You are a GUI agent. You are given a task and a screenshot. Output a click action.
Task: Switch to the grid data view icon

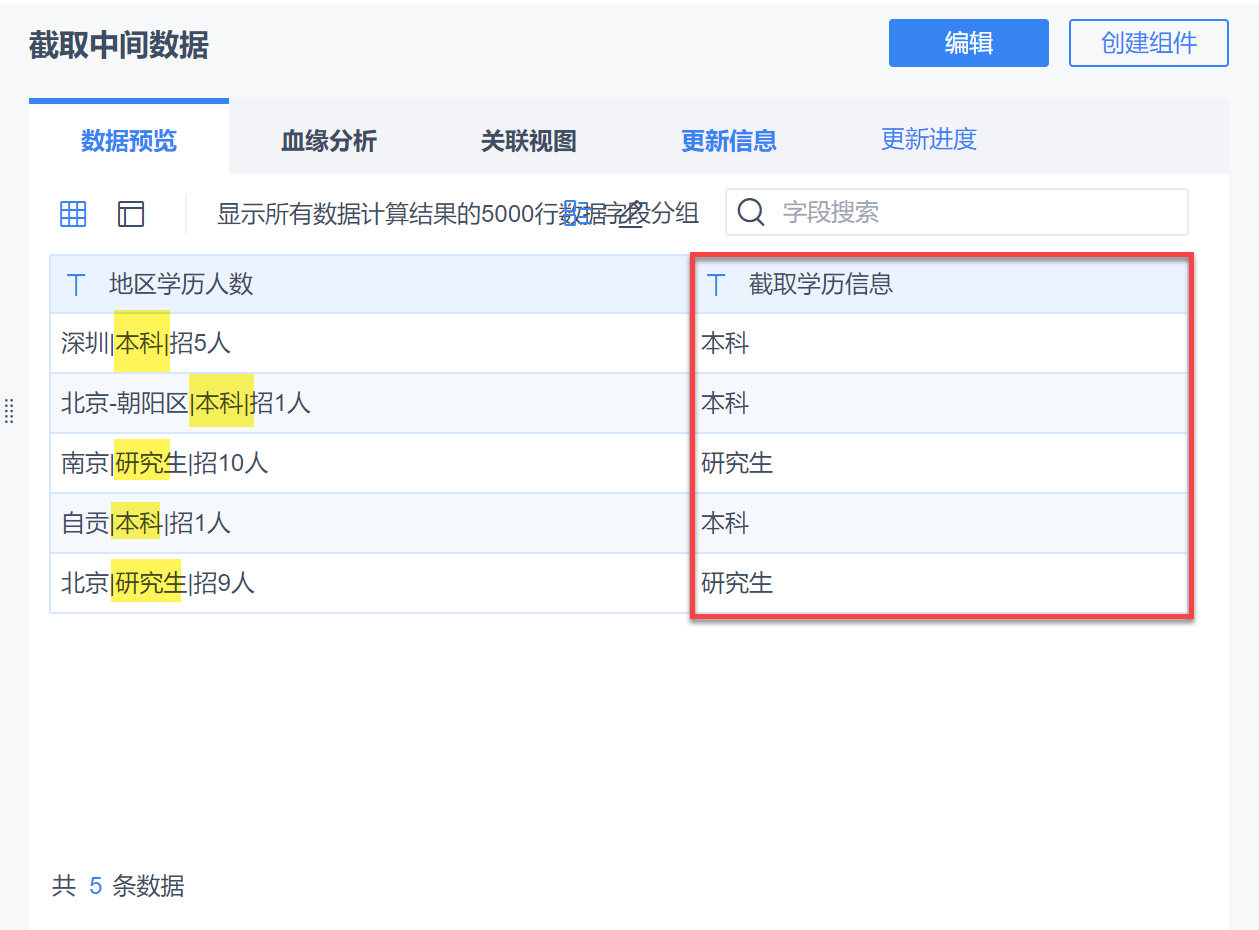(73, 213)
